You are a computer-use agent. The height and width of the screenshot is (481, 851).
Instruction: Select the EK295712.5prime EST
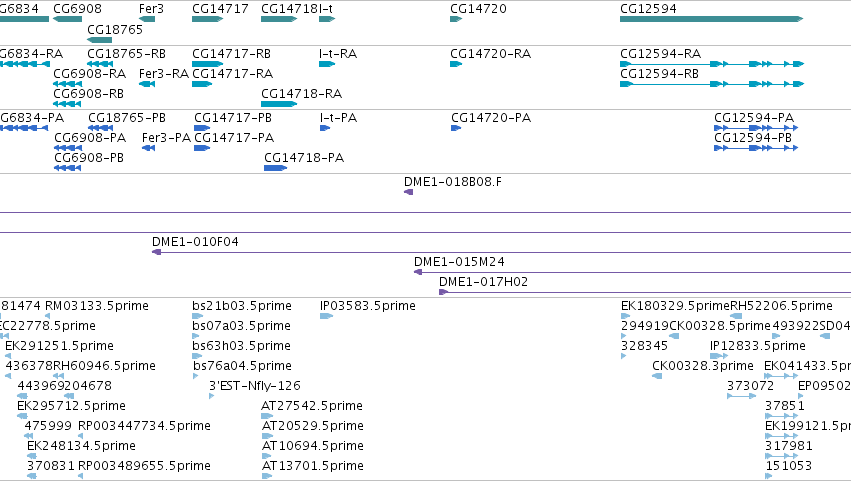coord(22,416)
